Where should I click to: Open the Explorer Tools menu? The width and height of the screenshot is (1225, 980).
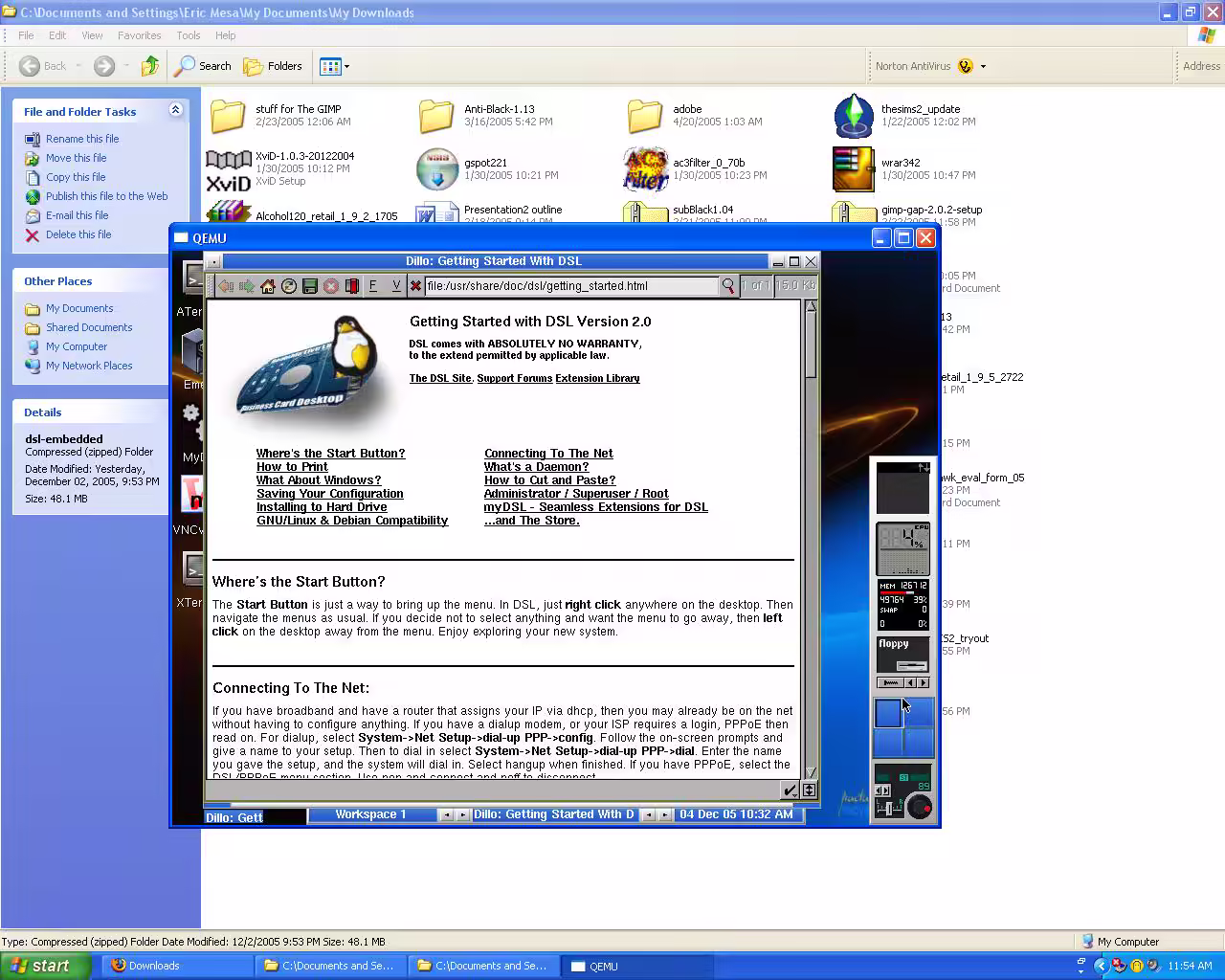point(189,35)
